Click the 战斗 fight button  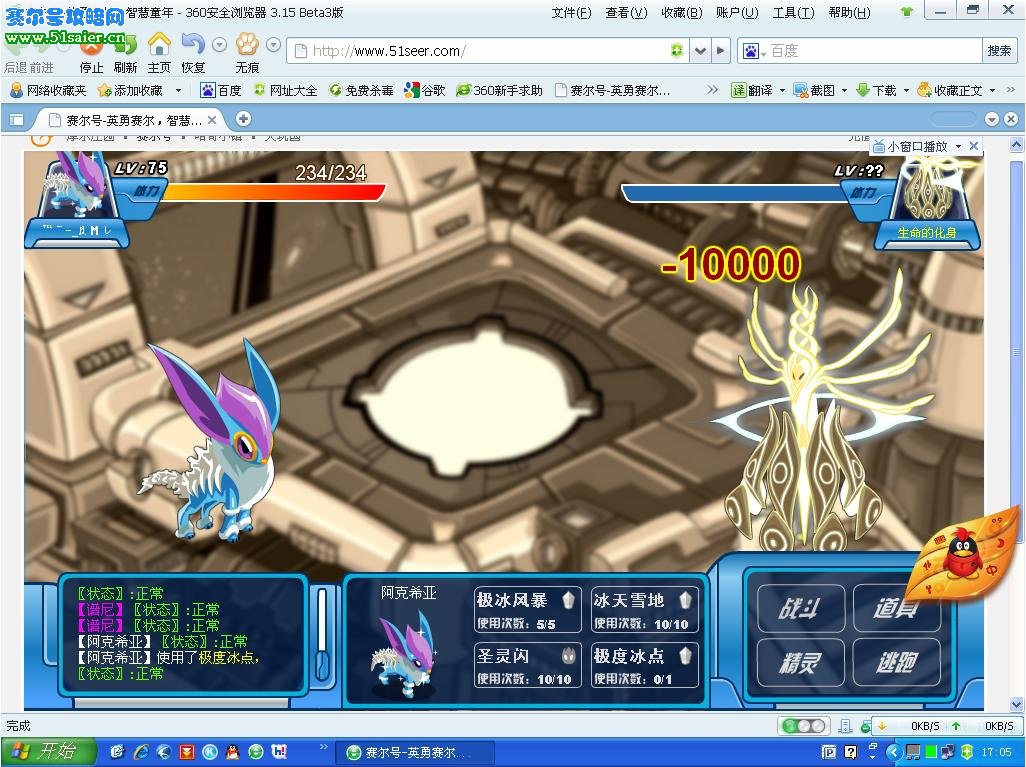(800, 609)
